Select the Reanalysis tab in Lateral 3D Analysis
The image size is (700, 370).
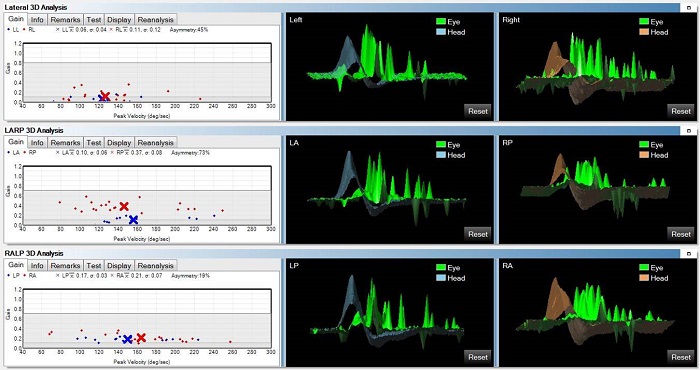tap(155, 20)
